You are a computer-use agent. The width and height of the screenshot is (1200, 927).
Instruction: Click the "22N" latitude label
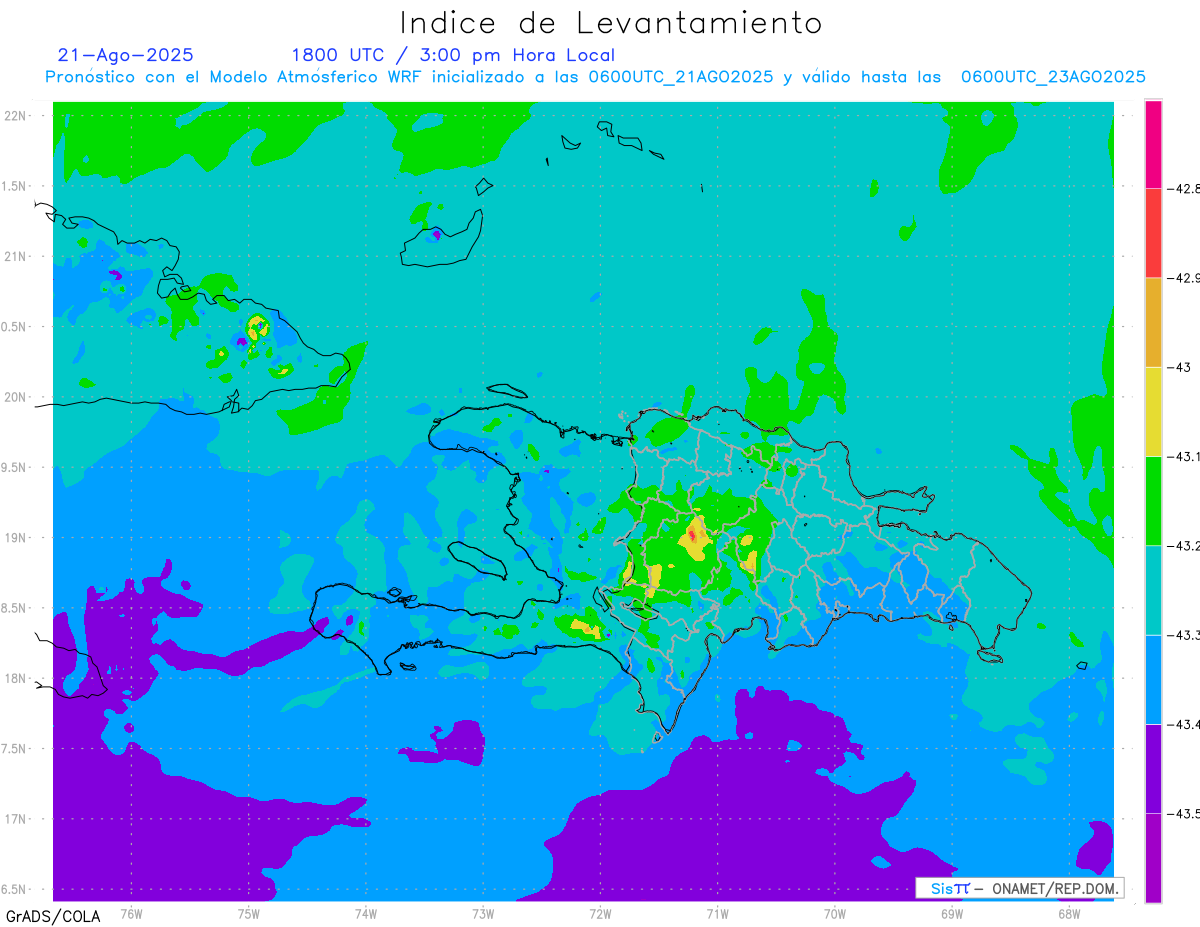point(16,115)
